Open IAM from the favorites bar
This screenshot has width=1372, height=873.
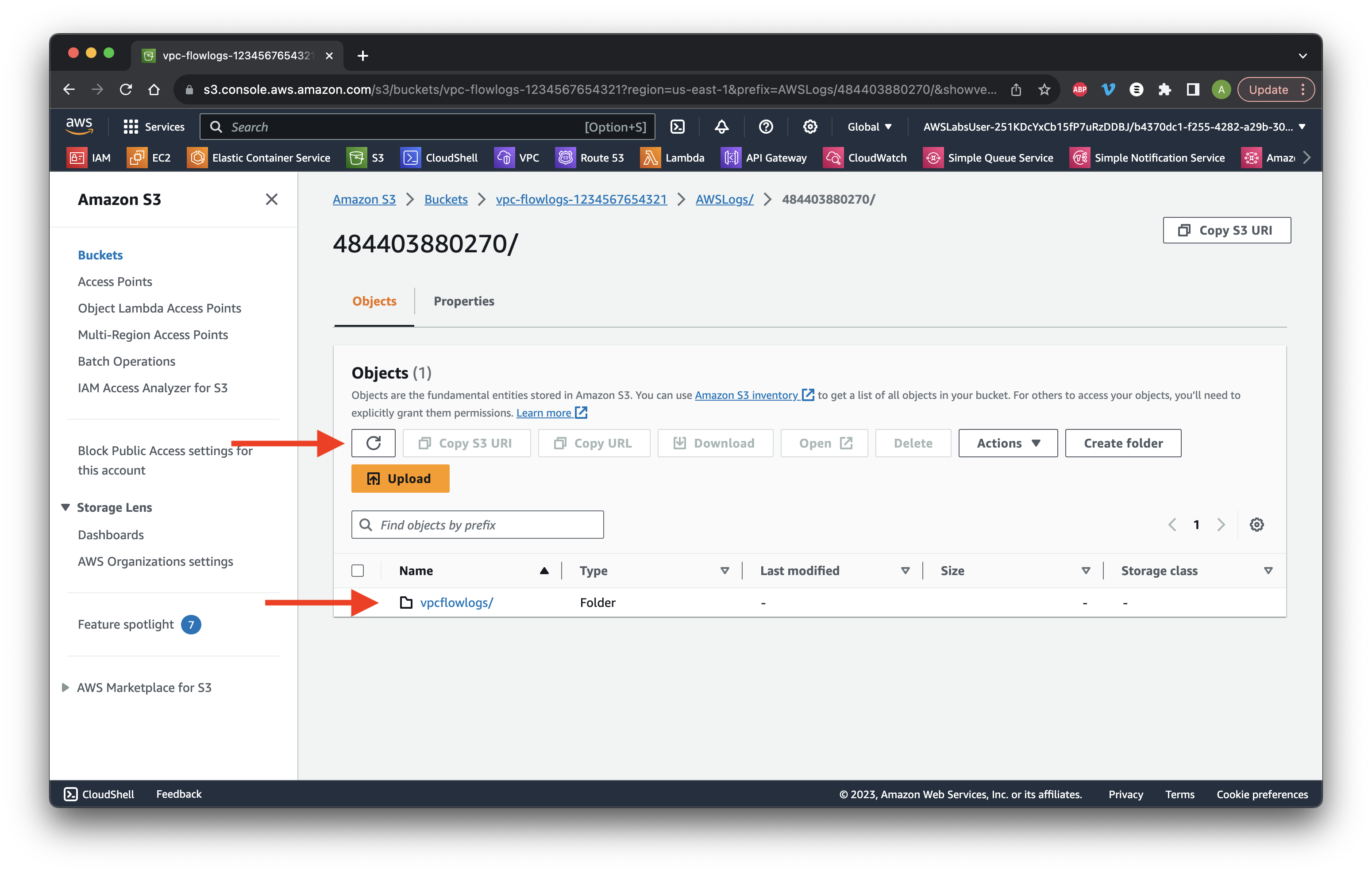(89, 158)
